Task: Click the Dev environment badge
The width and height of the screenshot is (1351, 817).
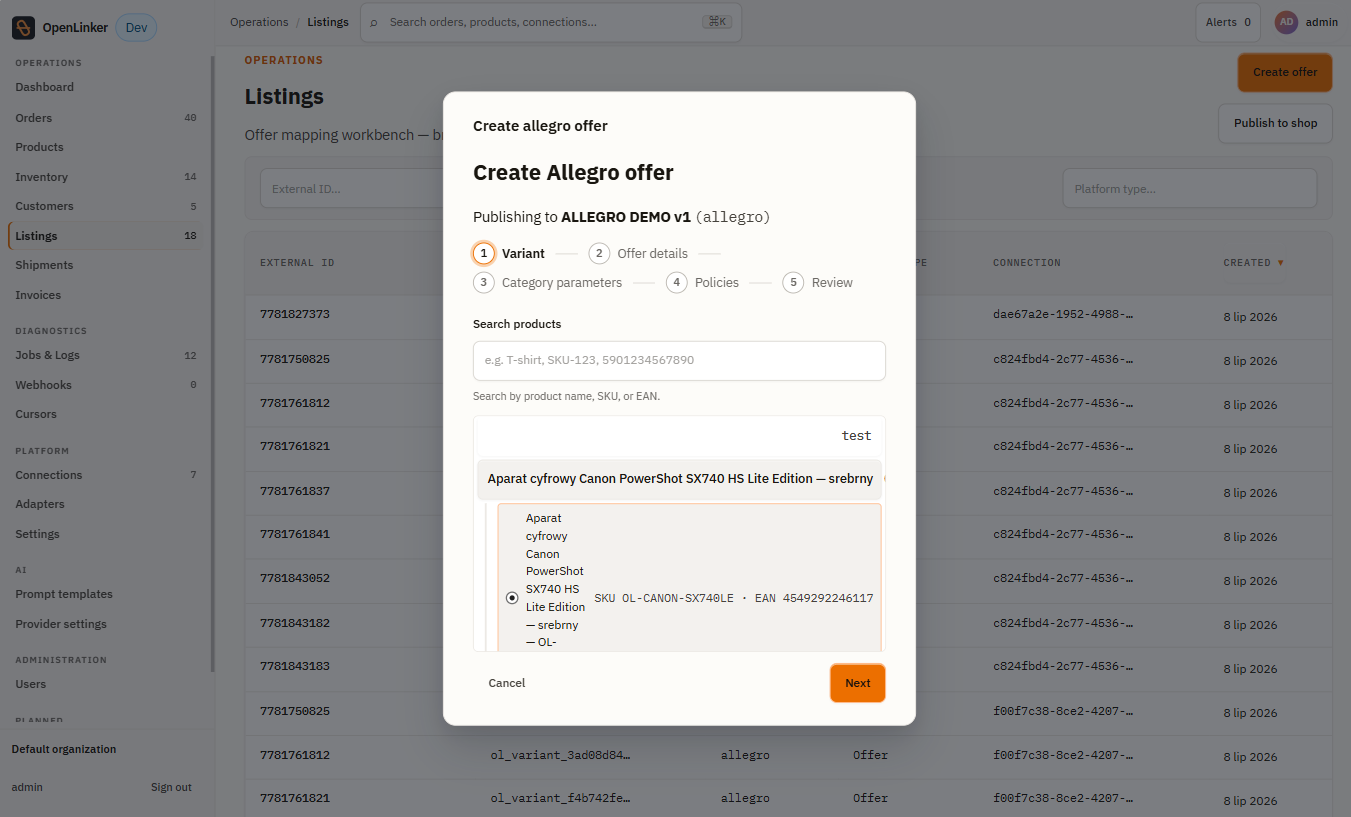Action: [136, 28]
